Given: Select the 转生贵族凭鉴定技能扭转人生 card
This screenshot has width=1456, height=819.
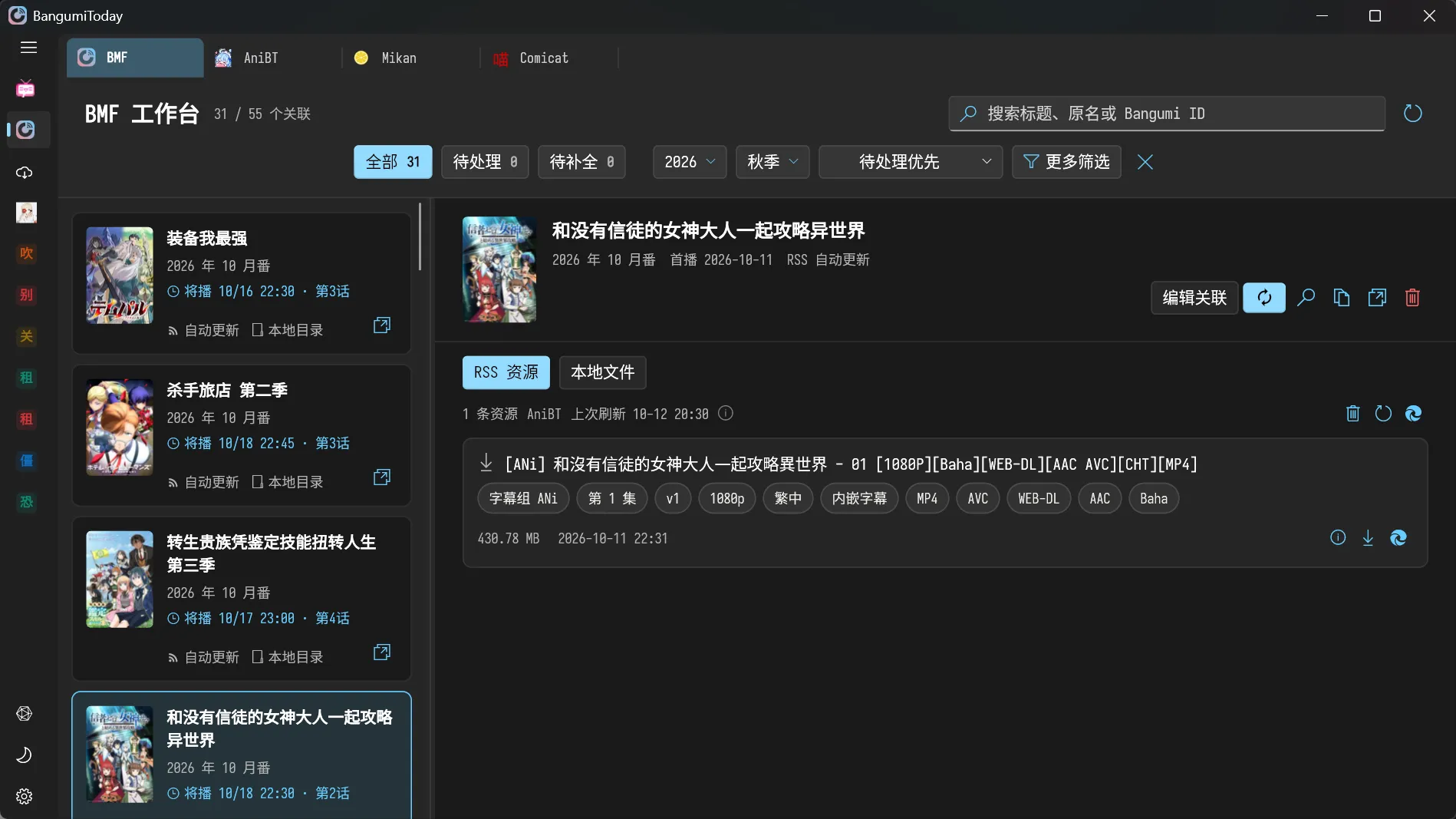Looking at the screenshot, I should pyautogui.click(x=242, y=599).
